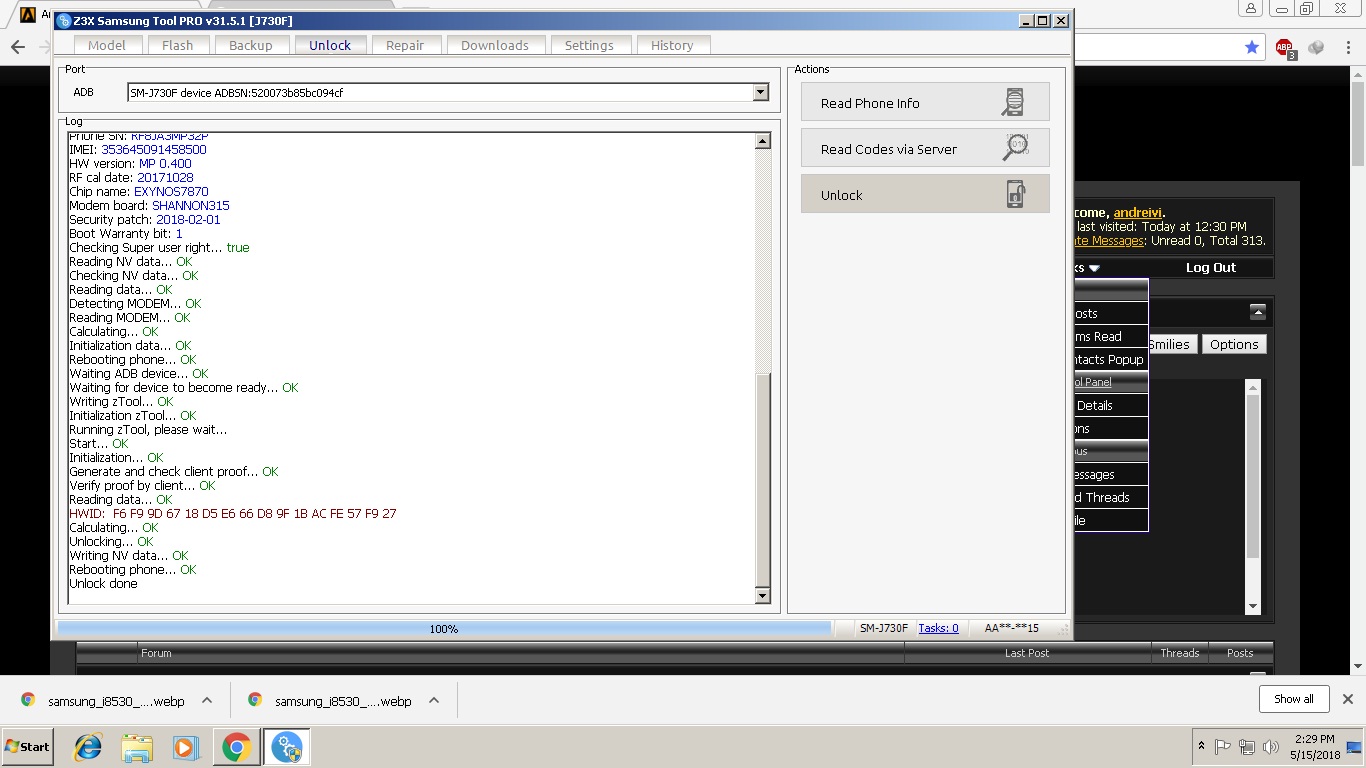Open Chrome's three-dot menu
The height and width of the screenshot is (768, 1366).
(1346, 47)
